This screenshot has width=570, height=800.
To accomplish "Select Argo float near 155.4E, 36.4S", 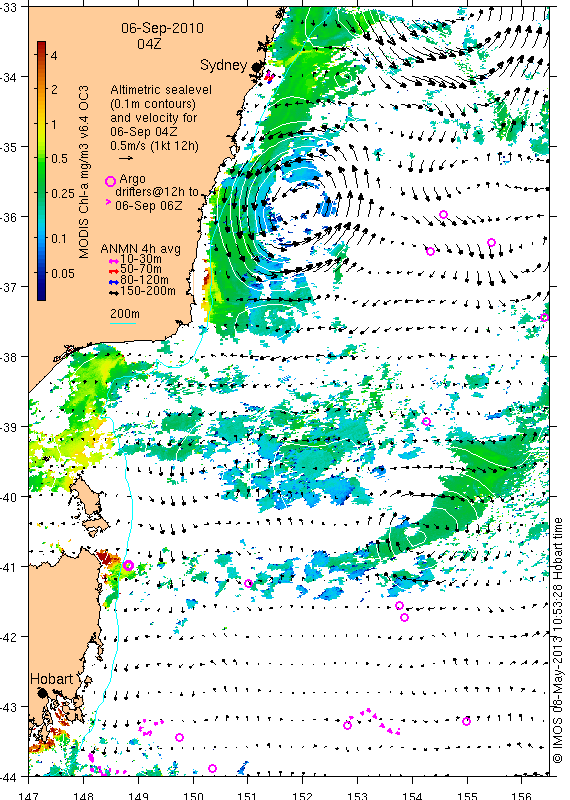I will (x=491, y=242).
